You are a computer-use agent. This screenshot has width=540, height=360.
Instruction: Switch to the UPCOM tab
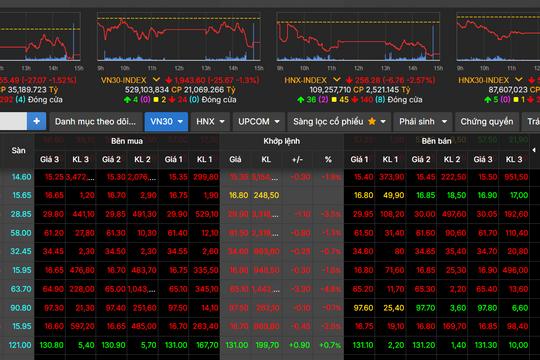(258, 122)
